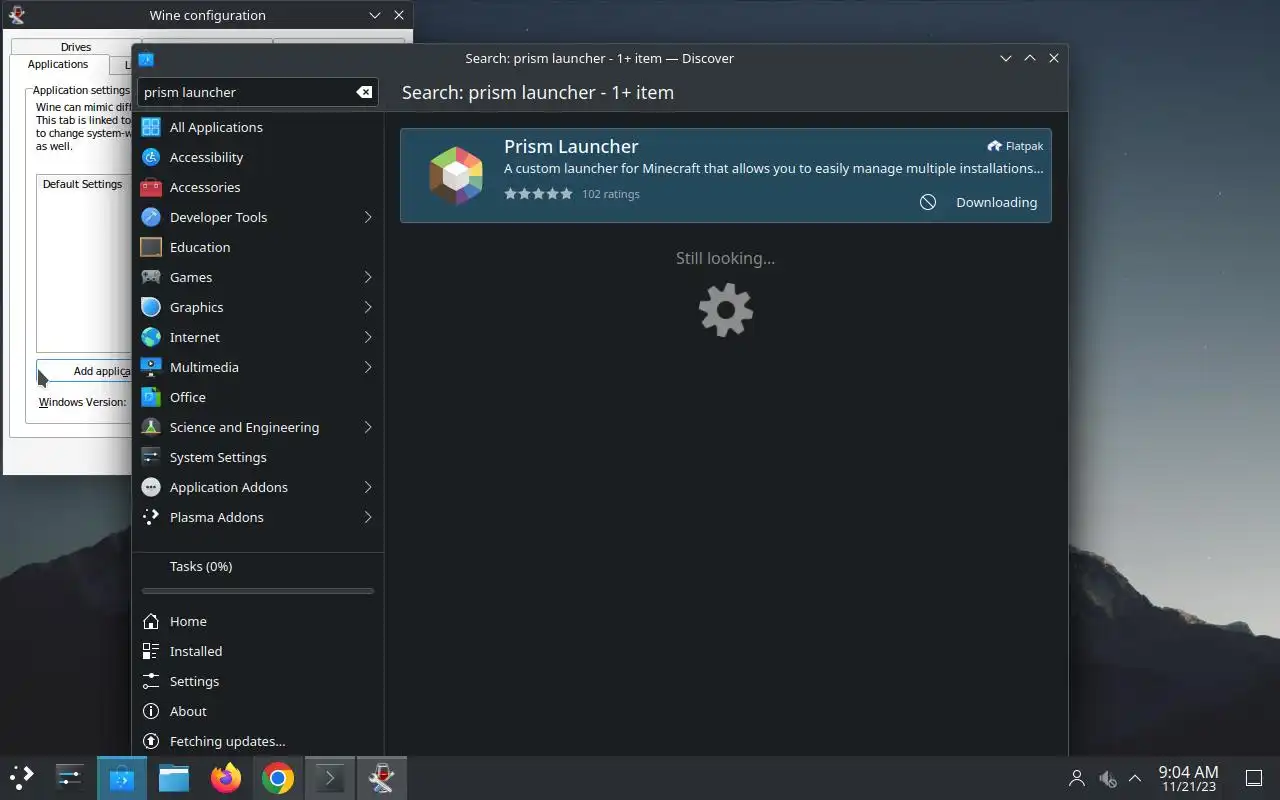Go to the Home page label
The image size is (1280, 800).
tap(188, 621)
